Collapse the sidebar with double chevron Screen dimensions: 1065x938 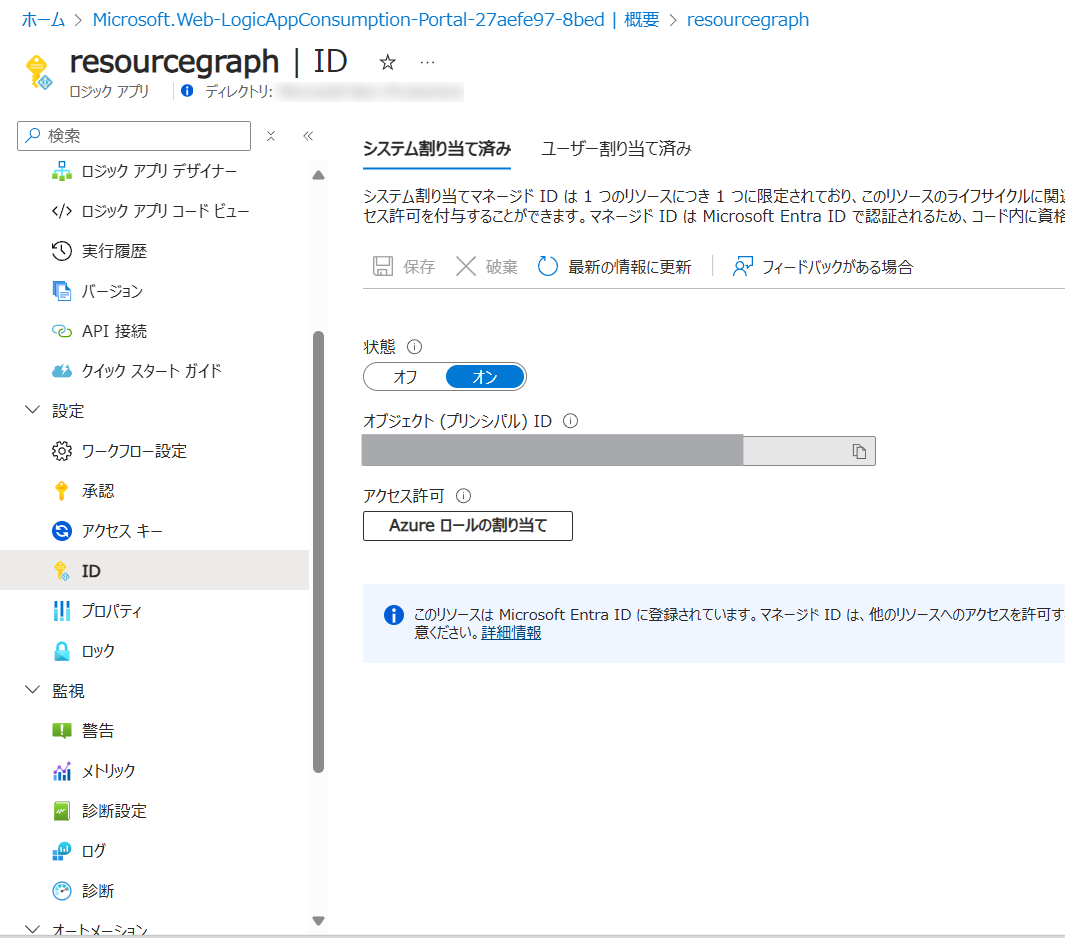point(308,136)
